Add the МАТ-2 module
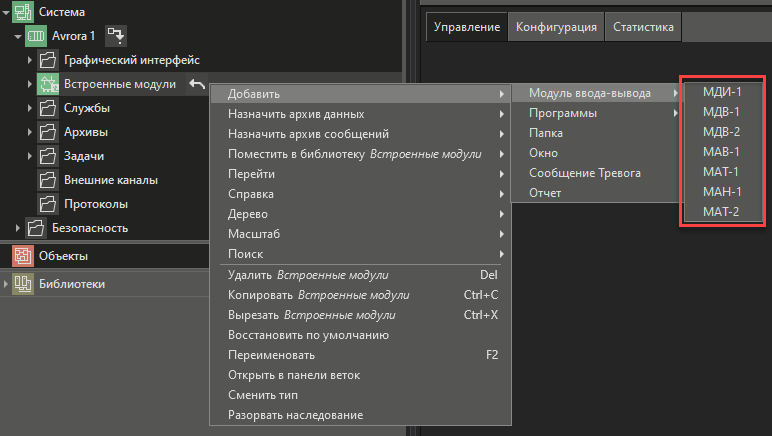 coord(723,212)
